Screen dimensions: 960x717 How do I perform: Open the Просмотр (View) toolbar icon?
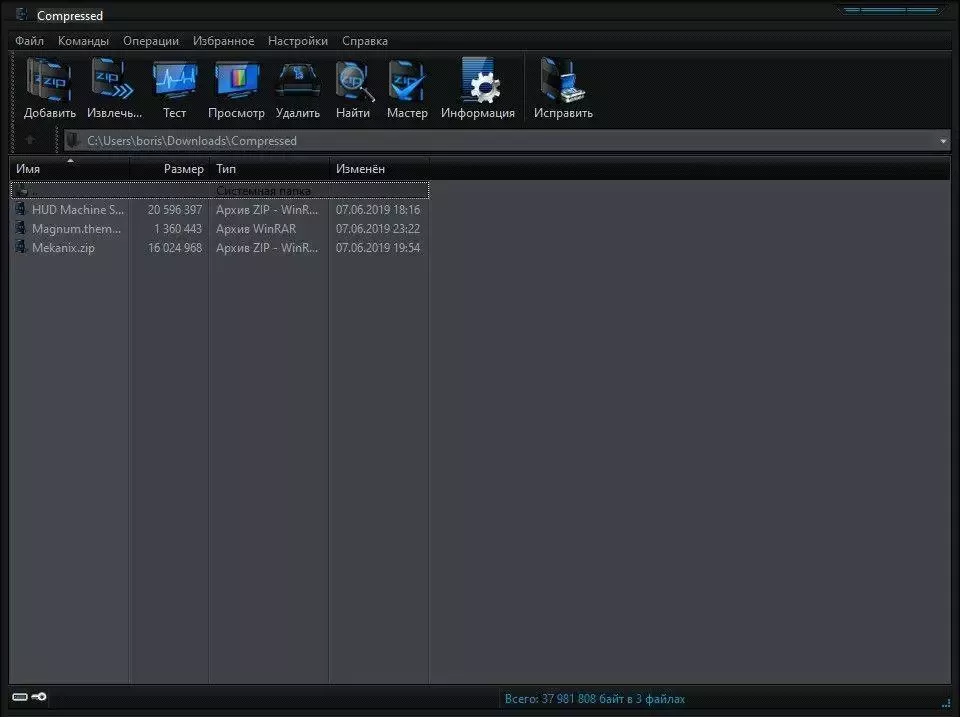point(236,82)
